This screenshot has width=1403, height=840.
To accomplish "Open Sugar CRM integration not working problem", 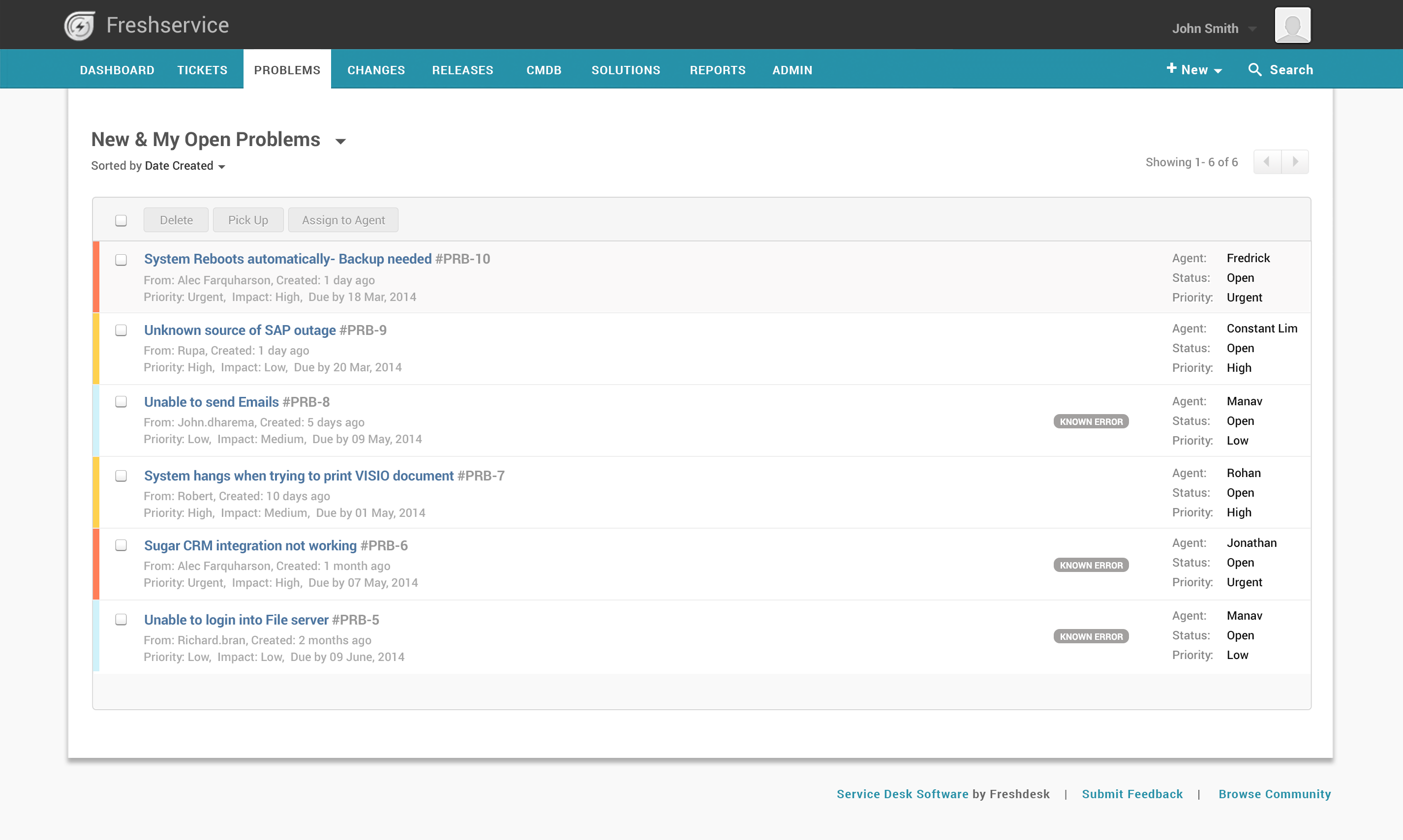I will pyautogui.click(x=250, y=546).
